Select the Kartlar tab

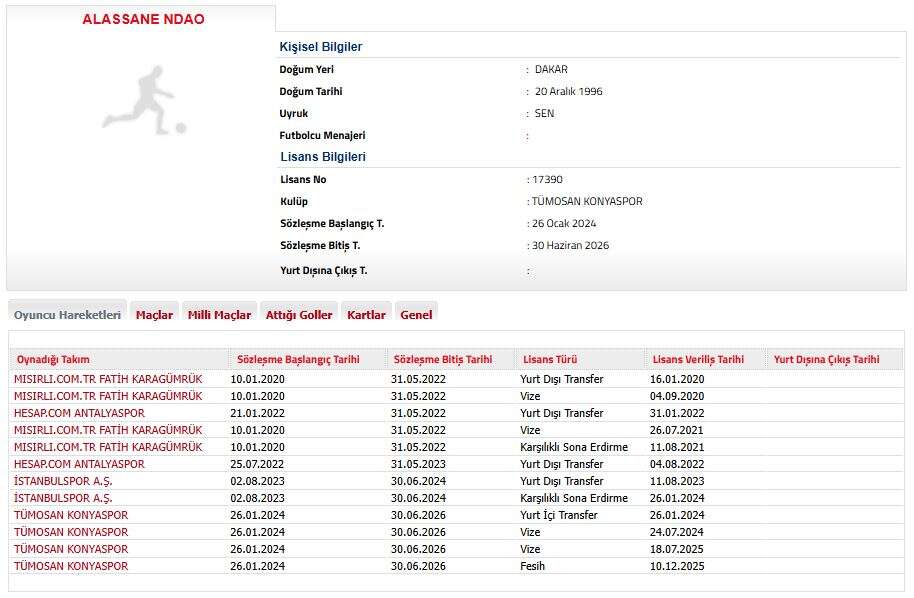point(366,315)
